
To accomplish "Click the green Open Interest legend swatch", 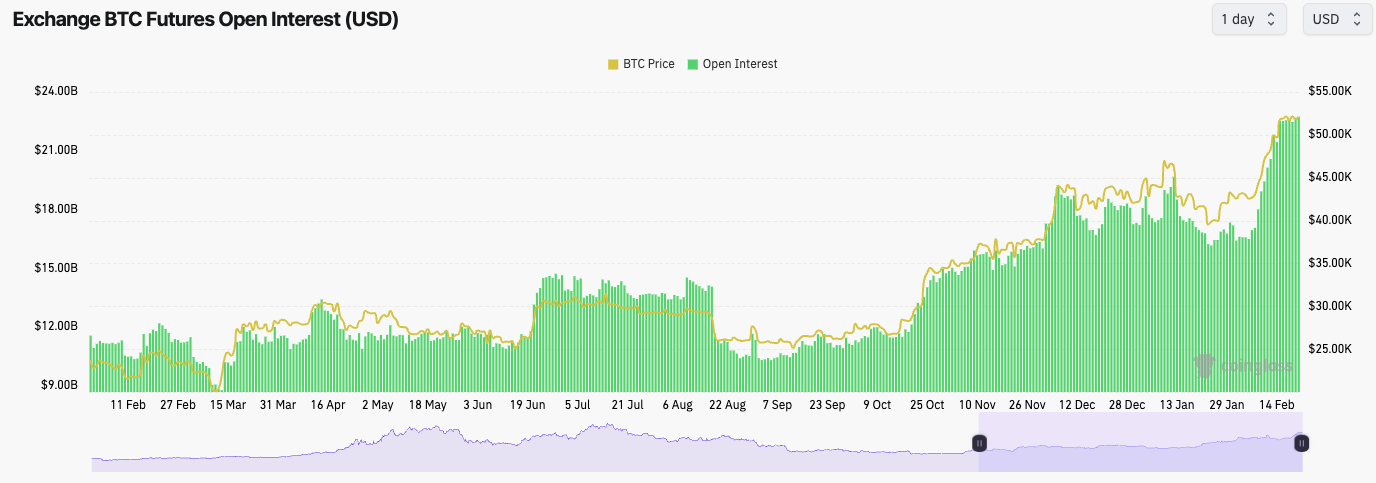I will point(693,64).
